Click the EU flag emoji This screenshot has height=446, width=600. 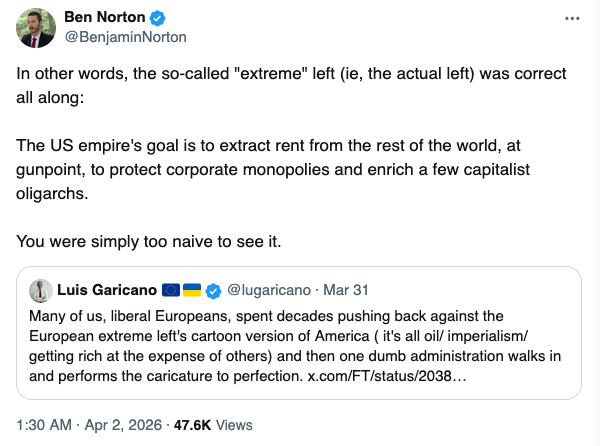pos(171,291)
